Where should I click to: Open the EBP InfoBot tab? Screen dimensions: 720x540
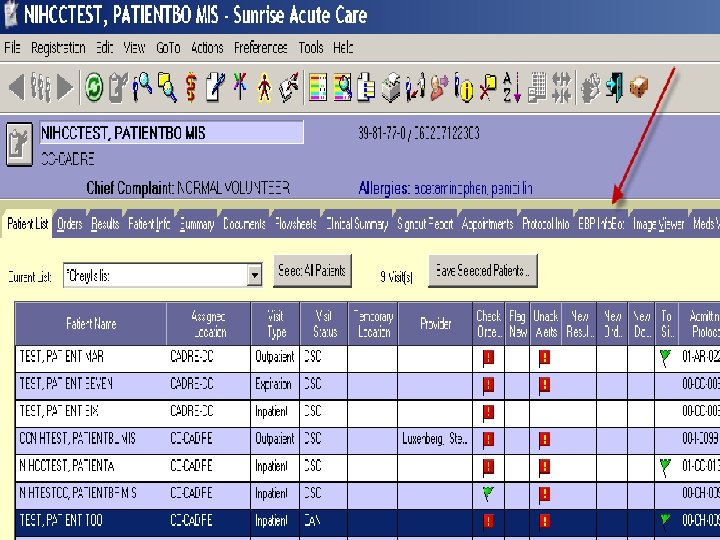pos(601,224)
